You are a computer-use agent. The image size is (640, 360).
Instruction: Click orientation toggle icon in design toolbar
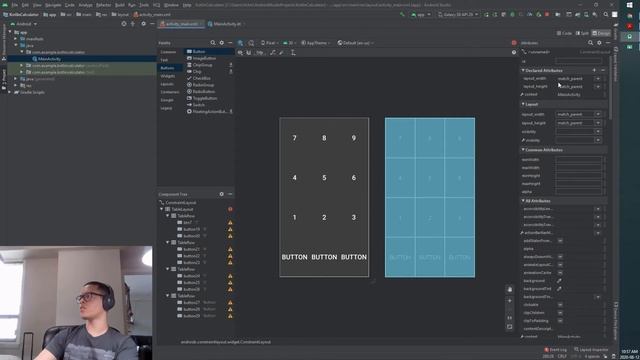(x=251, y=42)
